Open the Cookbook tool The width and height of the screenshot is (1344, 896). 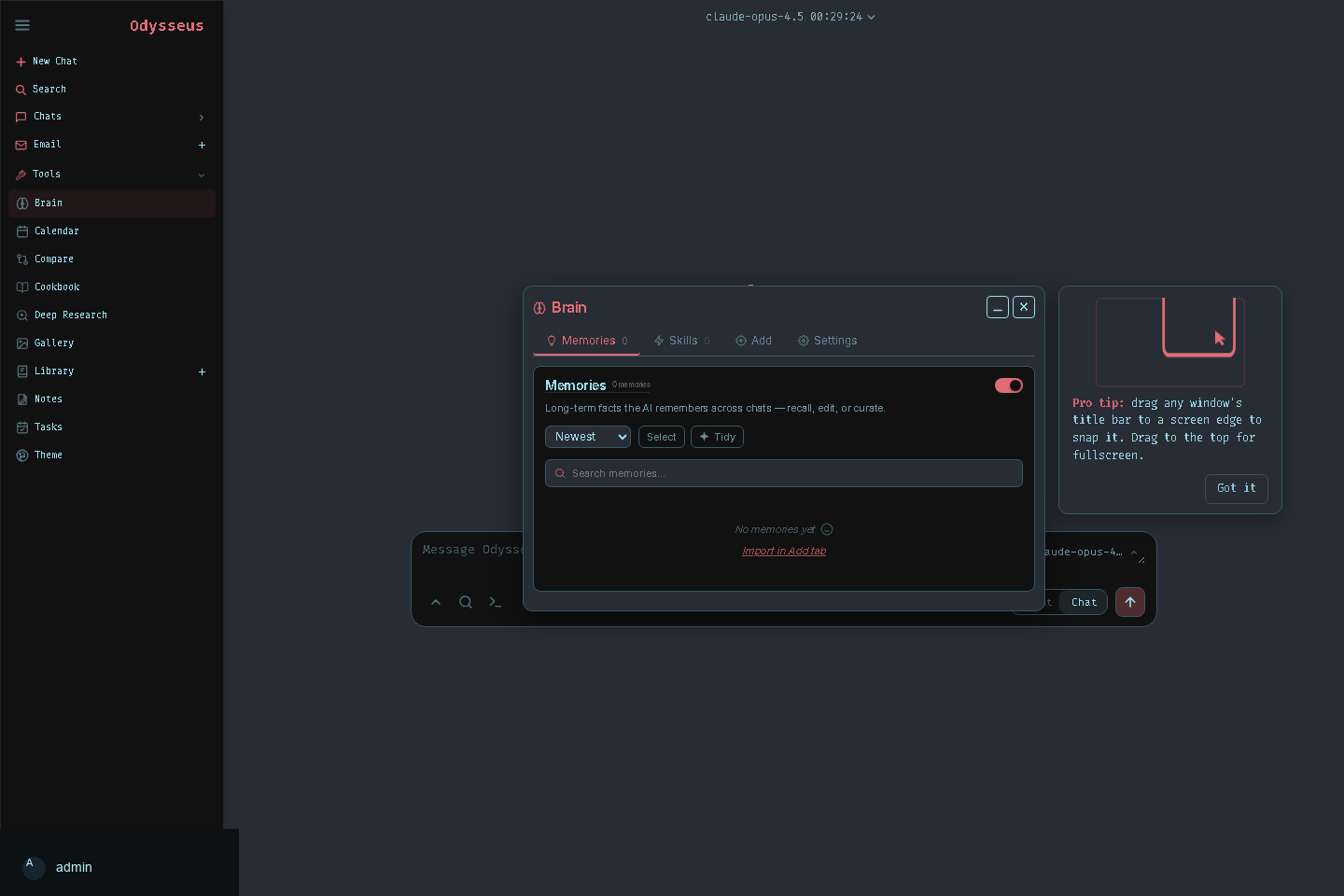[112, 287]
